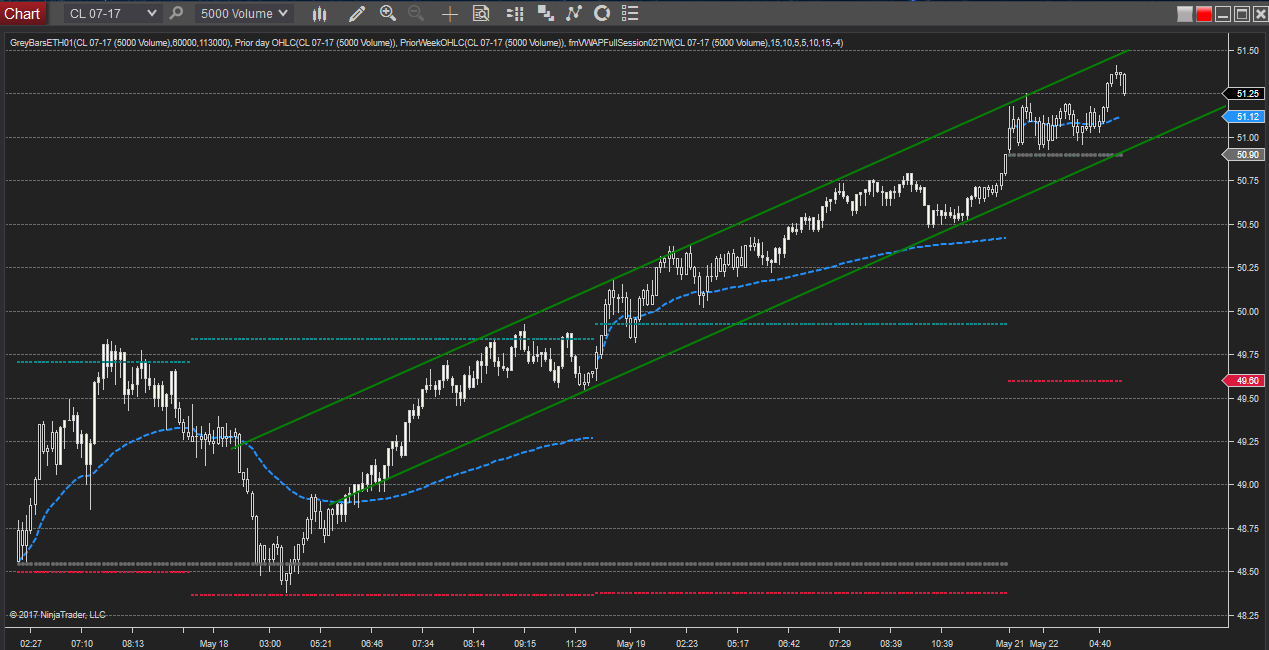Screen dimensions: 1269x650
Task: Click the 50.50 price axis label
Action: tap(1247, 224)
